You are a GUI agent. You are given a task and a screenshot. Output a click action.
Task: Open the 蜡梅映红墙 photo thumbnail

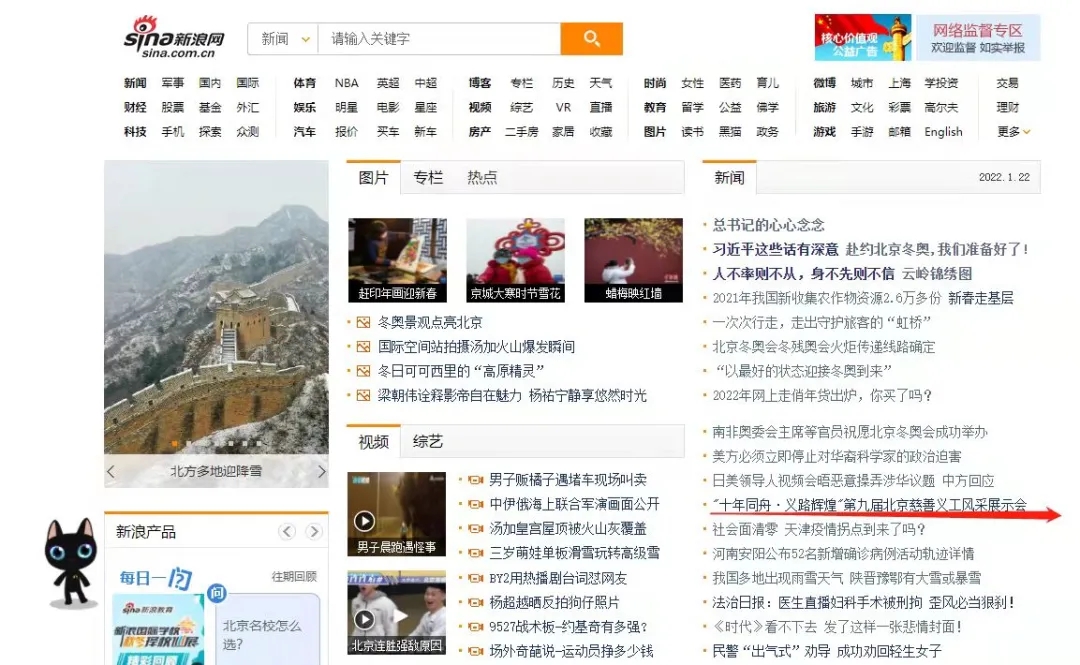click(x=633, y=260)
